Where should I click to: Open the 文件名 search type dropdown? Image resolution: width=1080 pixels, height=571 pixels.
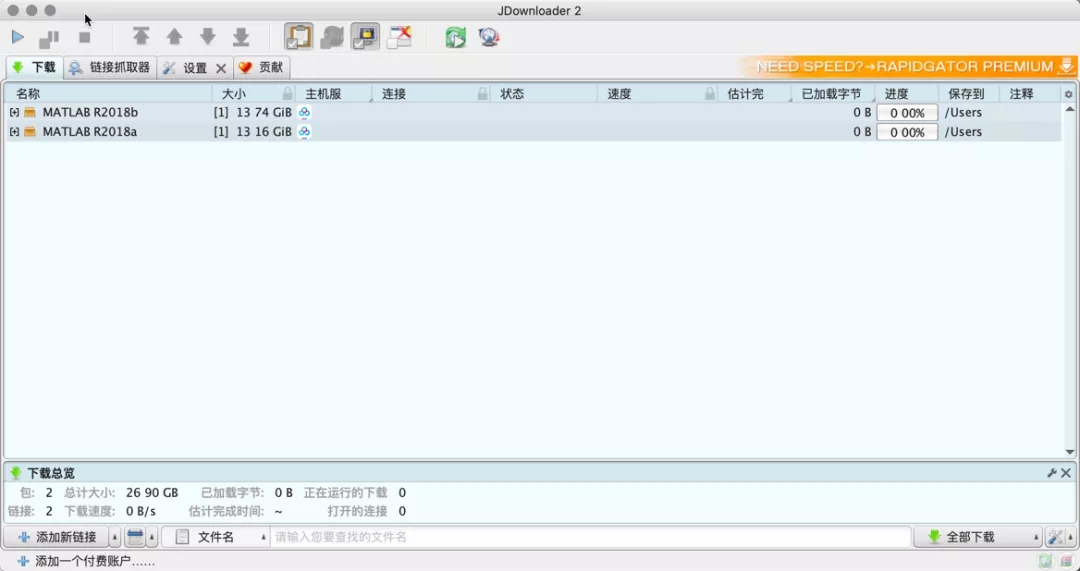216,537
